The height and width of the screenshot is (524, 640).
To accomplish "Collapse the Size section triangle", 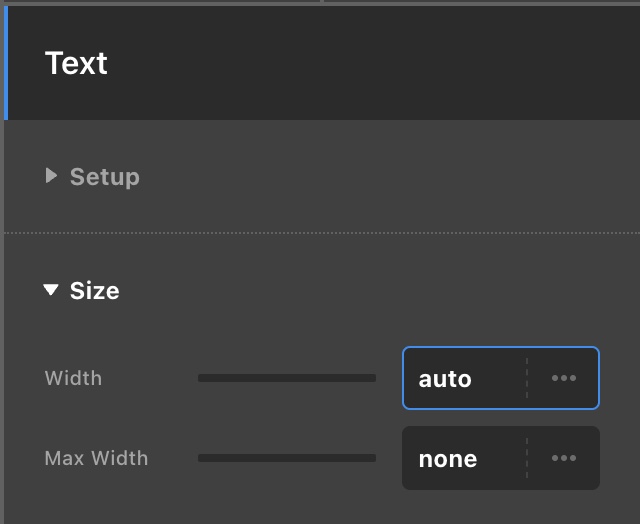I will tap(52, 291).
